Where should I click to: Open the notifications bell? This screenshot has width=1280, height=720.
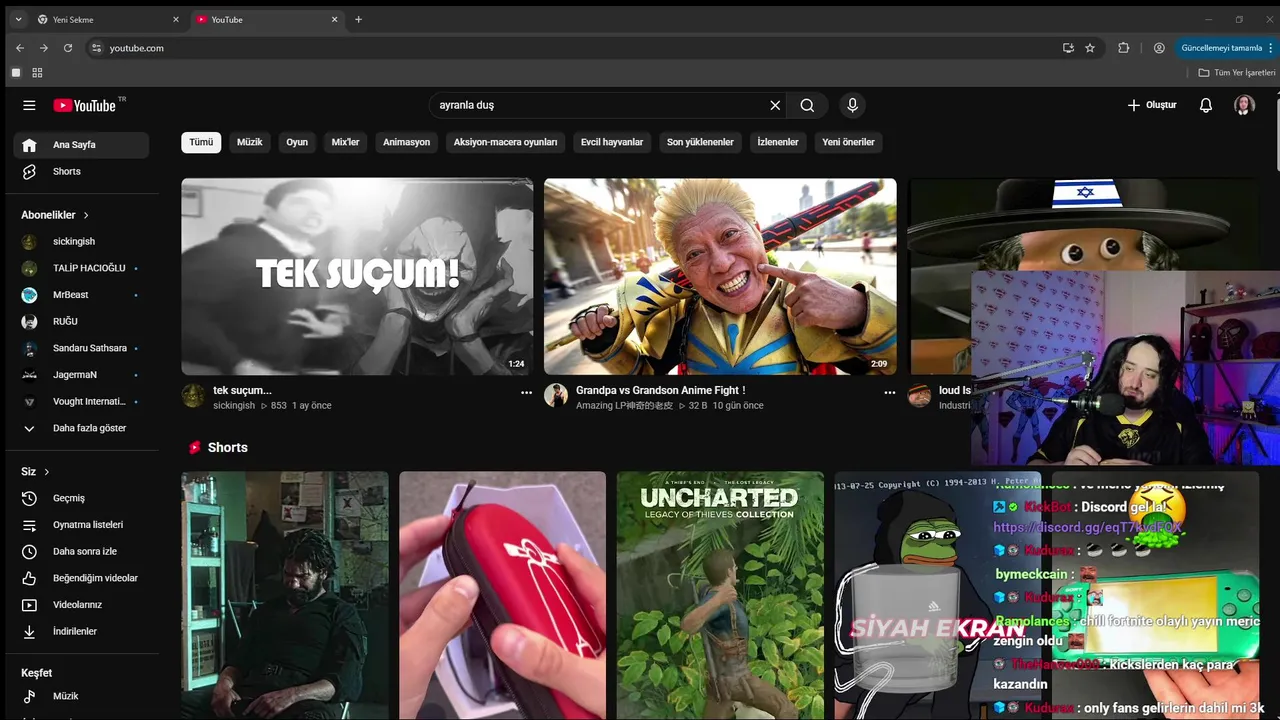point(1206,105)
